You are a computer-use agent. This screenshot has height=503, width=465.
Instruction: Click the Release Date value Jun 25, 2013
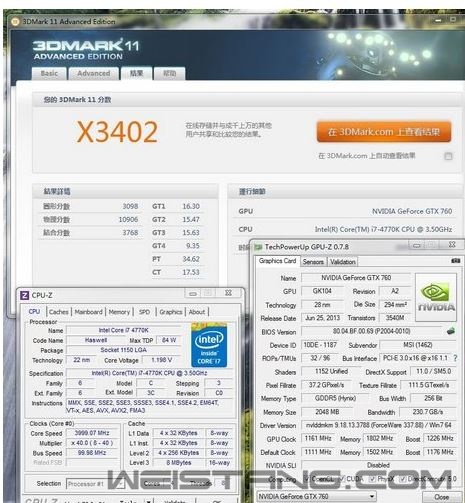pyautogui.click(x=322, y=318)
